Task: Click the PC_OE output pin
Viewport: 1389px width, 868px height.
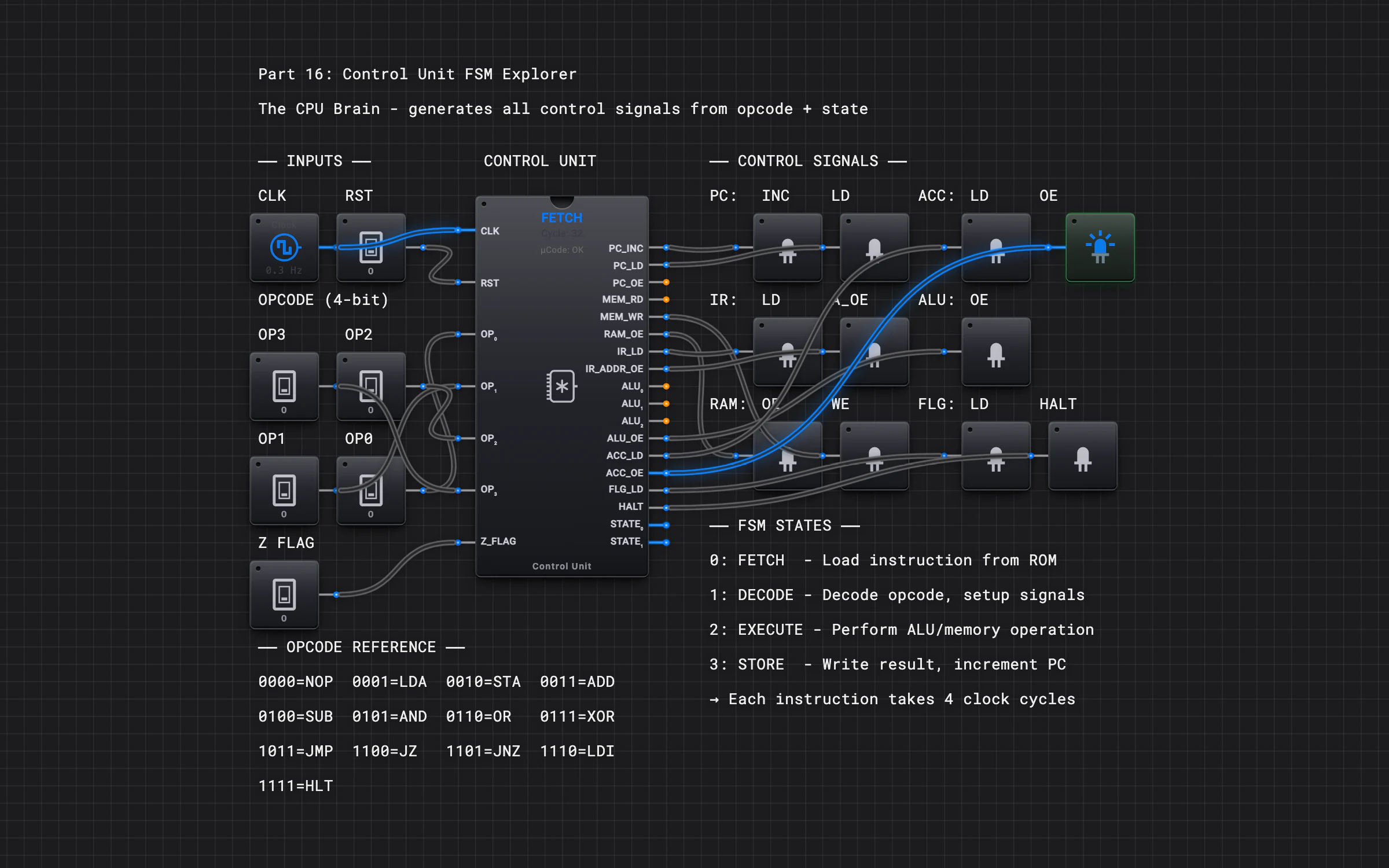Action: (666, 282)
